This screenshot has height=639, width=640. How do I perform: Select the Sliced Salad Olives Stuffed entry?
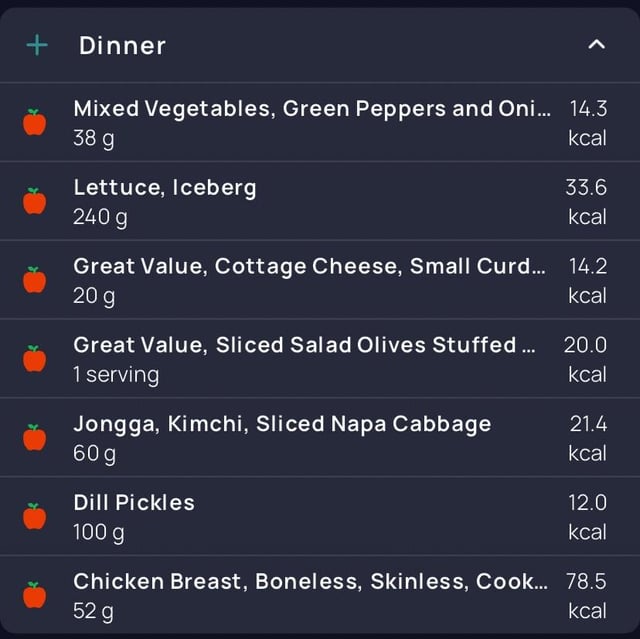click(x=320, y=359)
